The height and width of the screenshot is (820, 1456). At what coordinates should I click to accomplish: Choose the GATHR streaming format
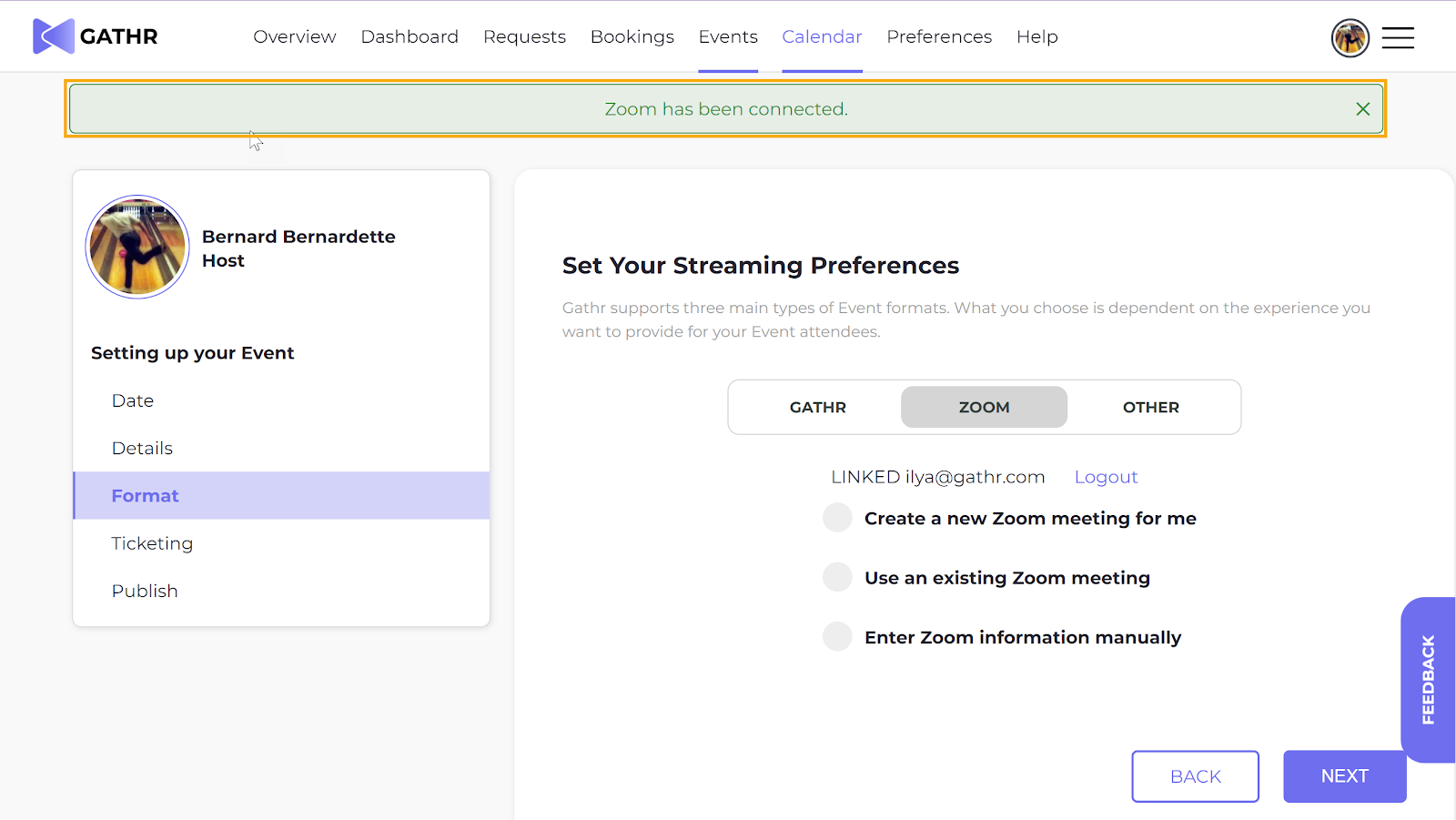coord(818,407)
